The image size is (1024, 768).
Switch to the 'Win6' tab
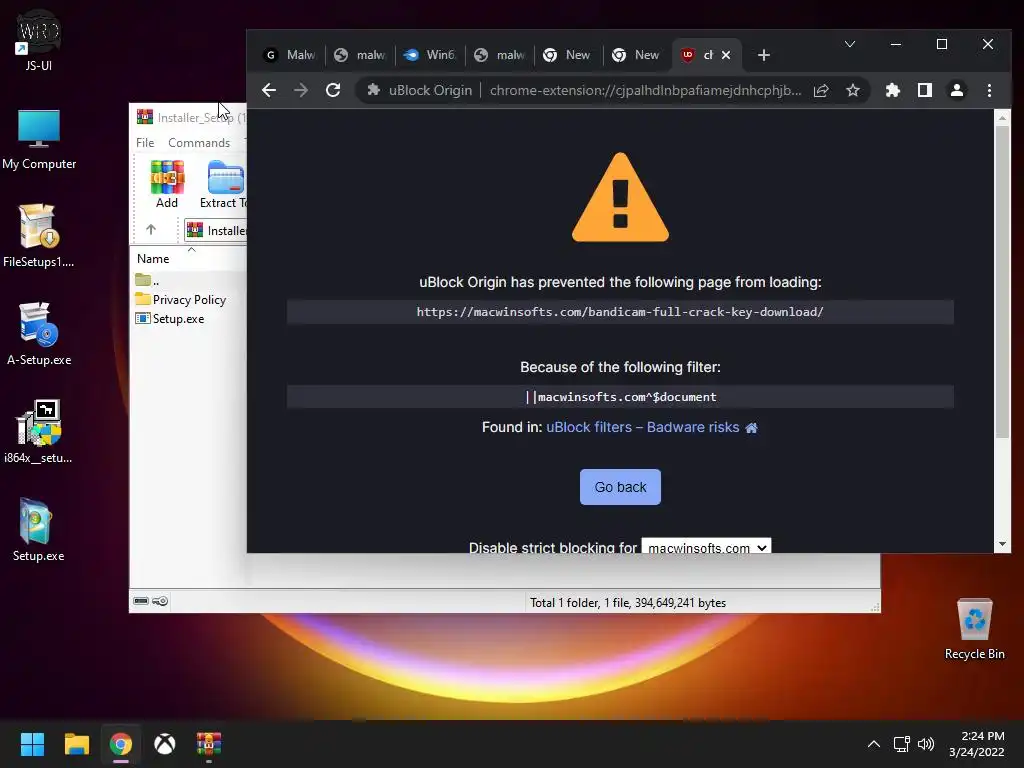point(429,55)
